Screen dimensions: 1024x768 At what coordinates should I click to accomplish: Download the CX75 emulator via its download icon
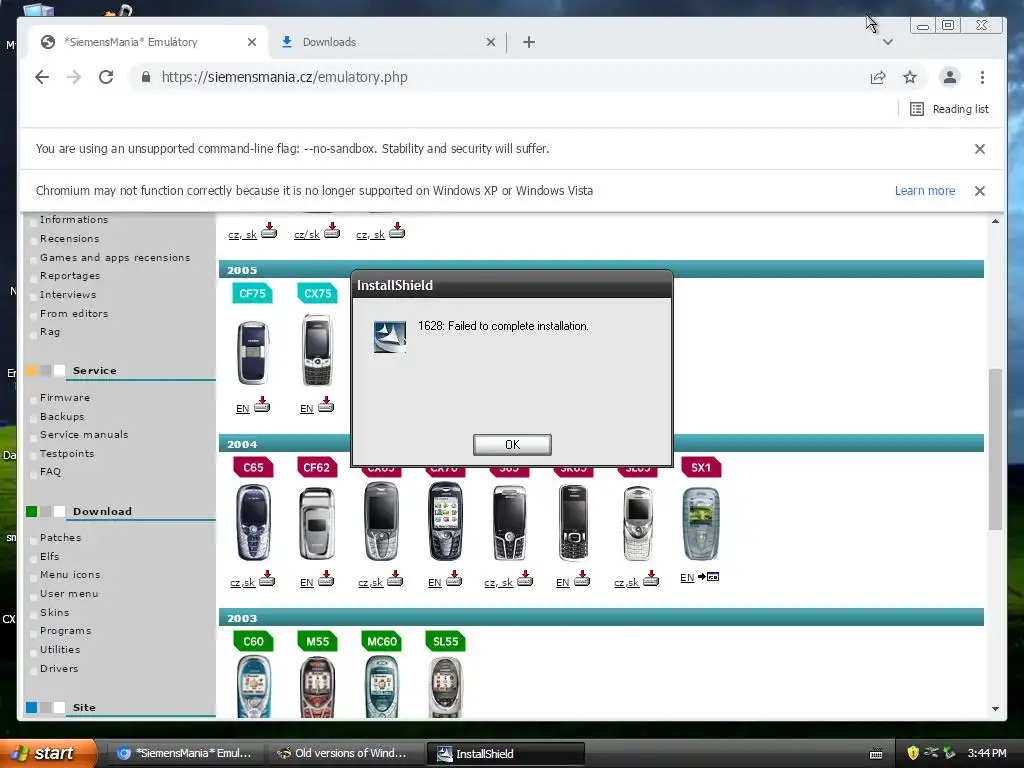326,405
